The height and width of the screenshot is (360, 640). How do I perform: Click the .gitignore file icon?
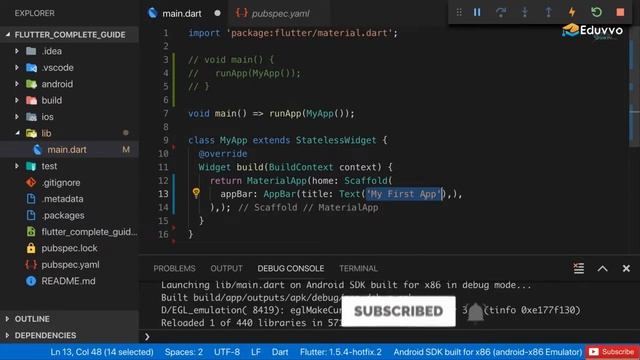click(x=31, y=182)
